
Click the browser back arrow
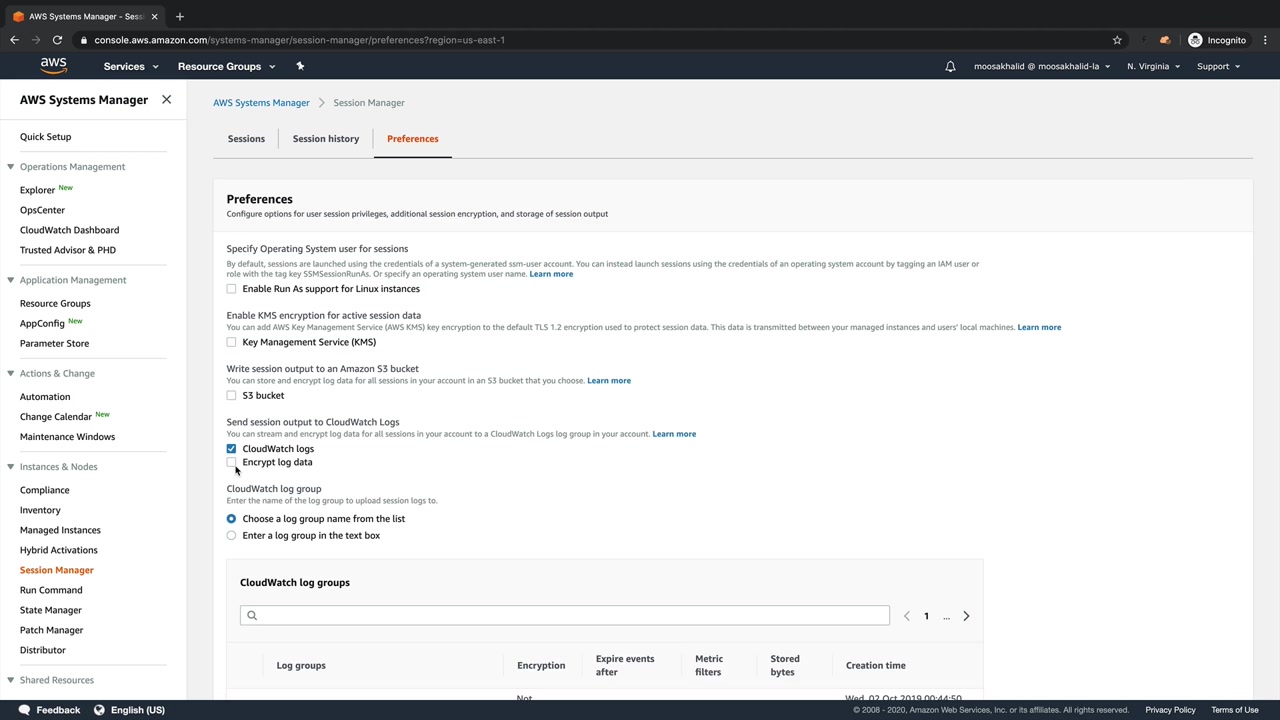[x=14, y=40]
